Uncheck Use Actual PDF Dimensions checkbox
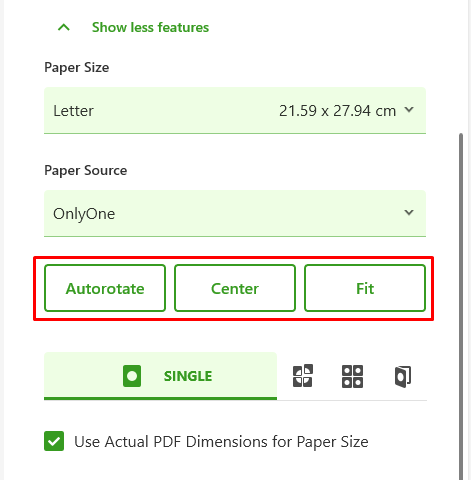Screen dimensions: 471x480 (54, 441)
